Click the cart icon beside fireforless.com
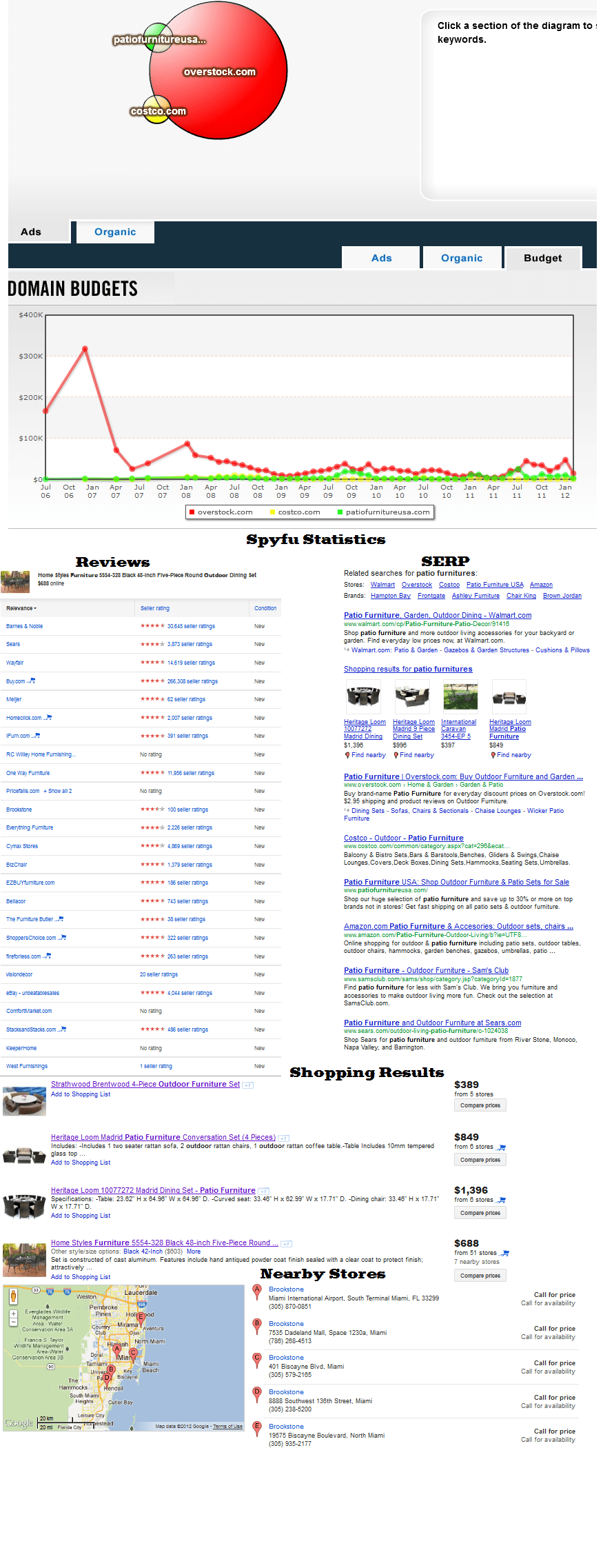Viewport: 603px width, 1568px height. [48, 956]
